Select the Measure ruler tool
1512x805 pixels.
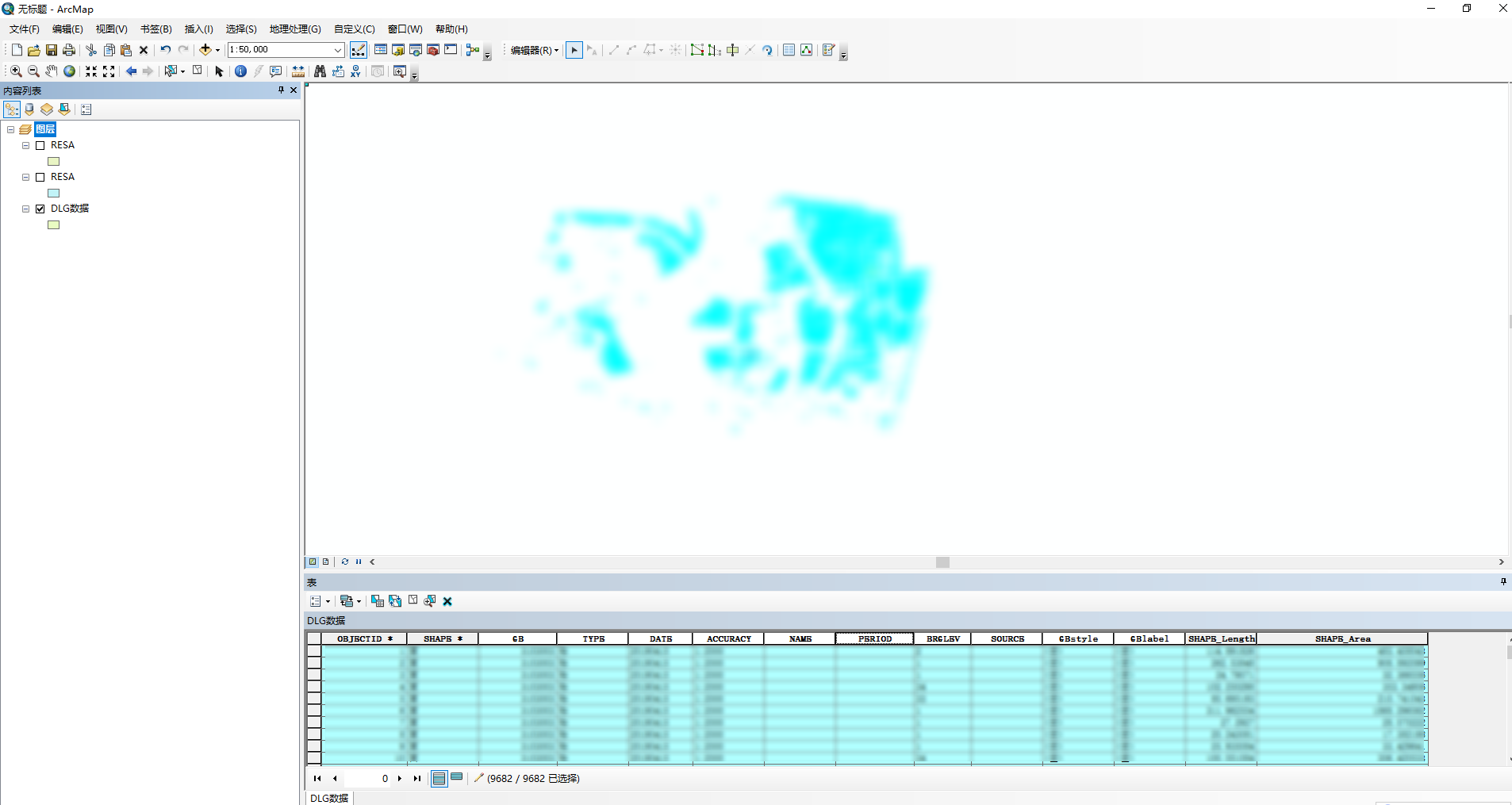coord(298,71)
